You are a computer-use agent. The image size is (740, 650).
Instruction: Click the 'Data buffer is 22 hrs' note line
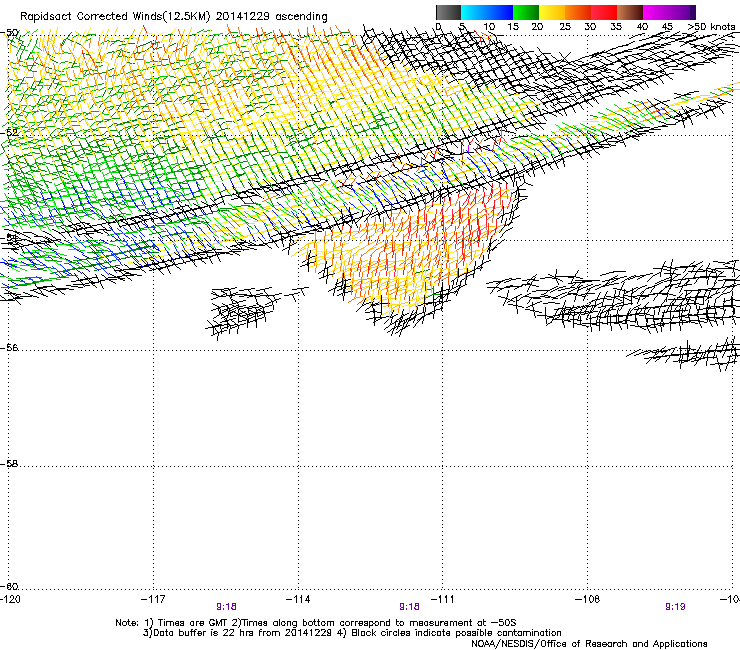point(352,633)
